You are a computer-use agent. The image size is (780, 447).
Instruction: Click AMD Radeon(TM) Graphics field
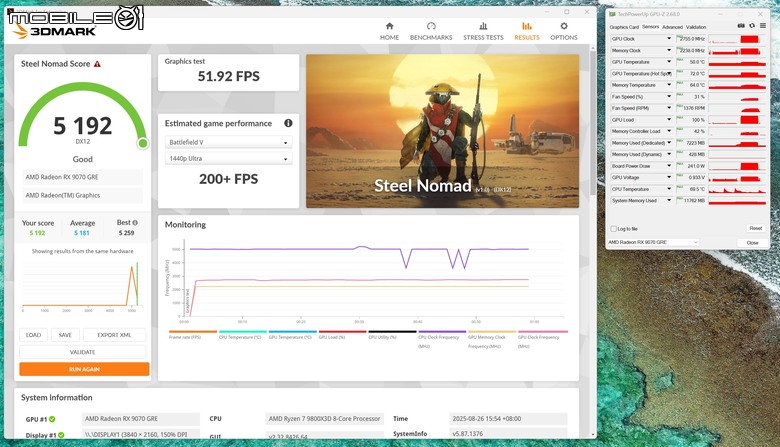82,195
